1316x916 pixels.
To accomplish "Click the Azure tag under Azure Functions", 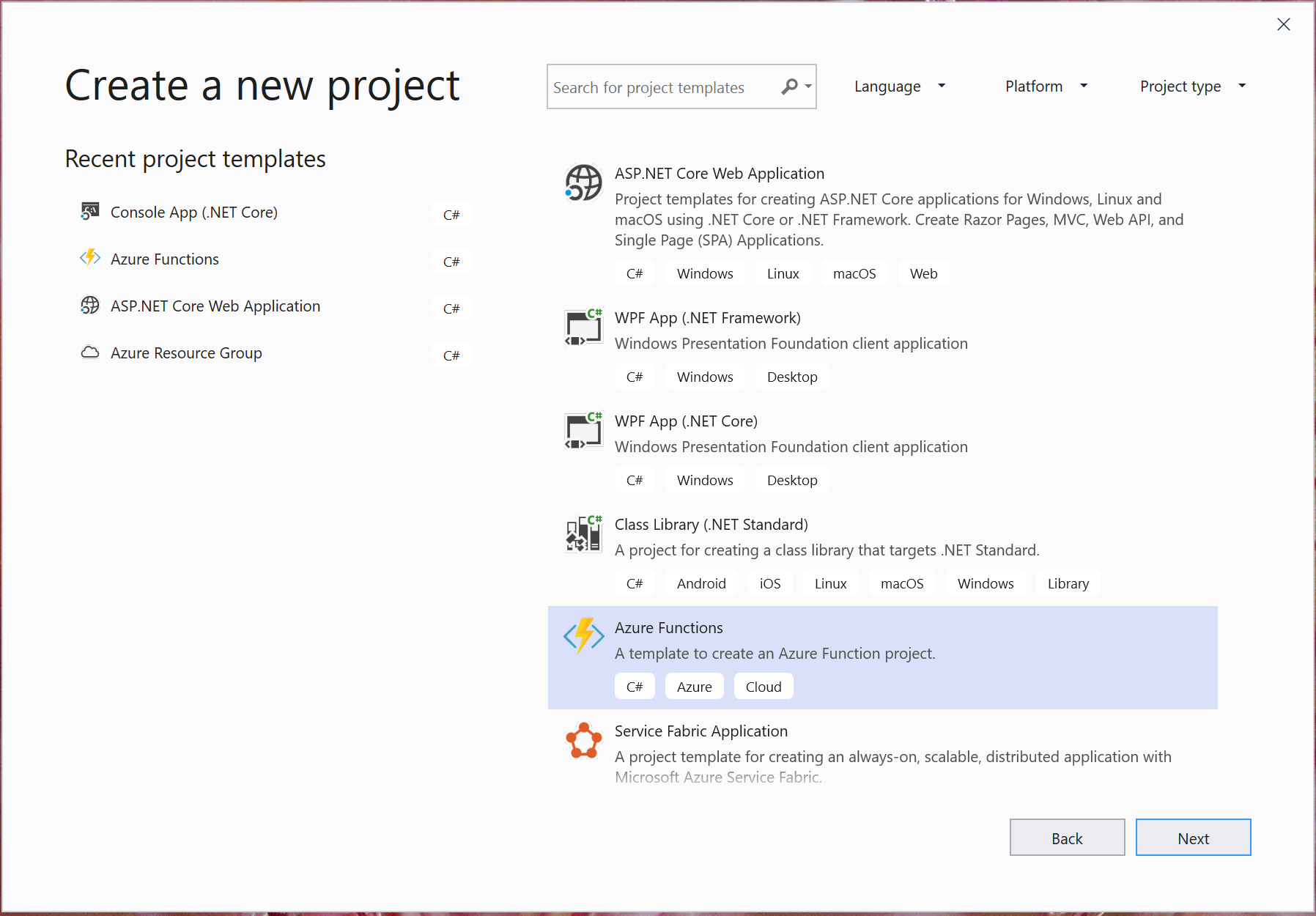I will point(694,687).
